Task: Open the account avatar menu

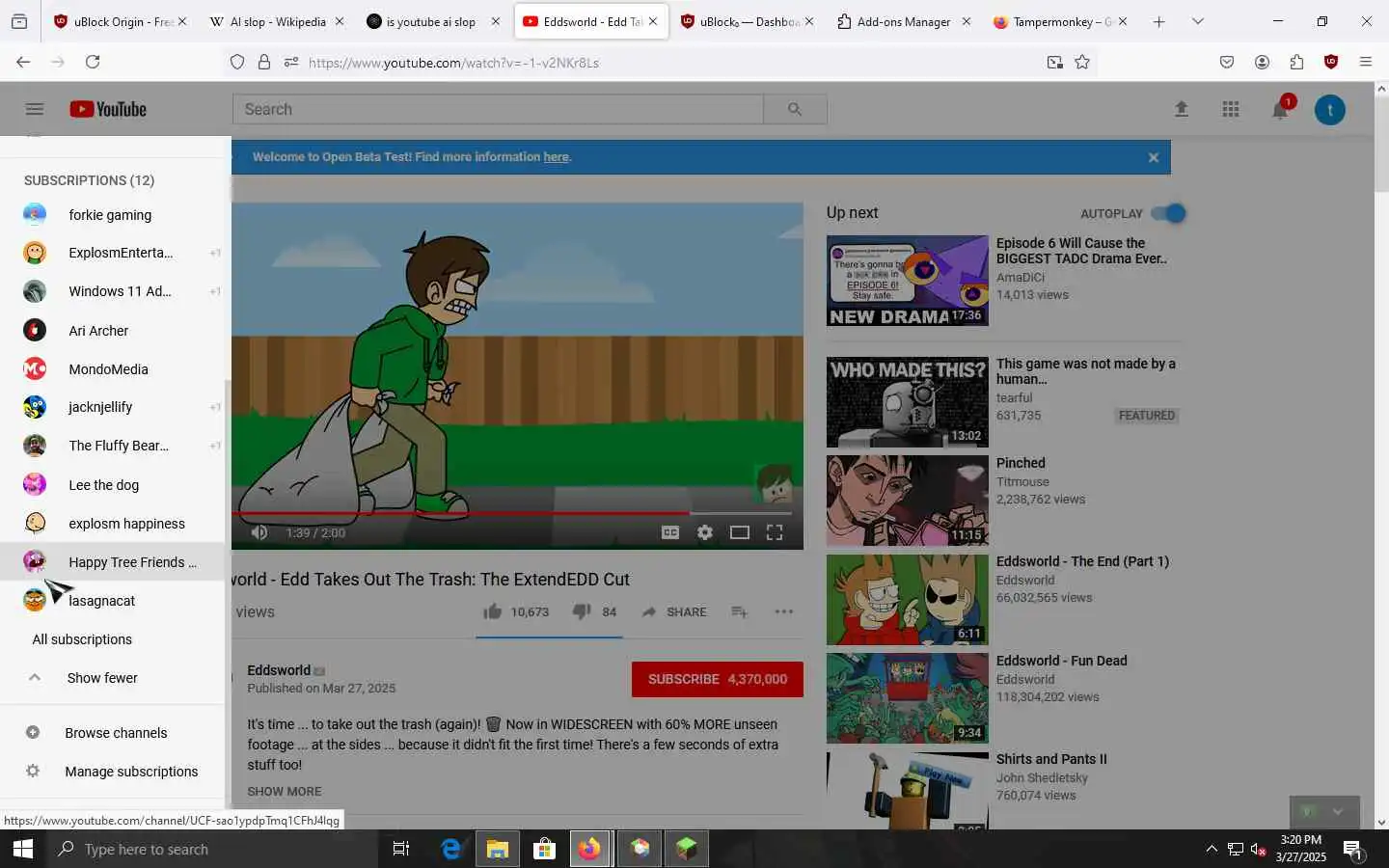Action: 1330,109
